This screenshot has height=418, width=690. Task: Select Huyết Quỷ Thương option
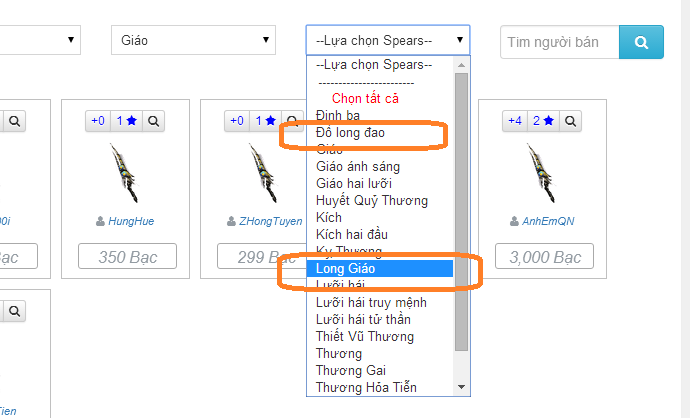click(365, 200)
